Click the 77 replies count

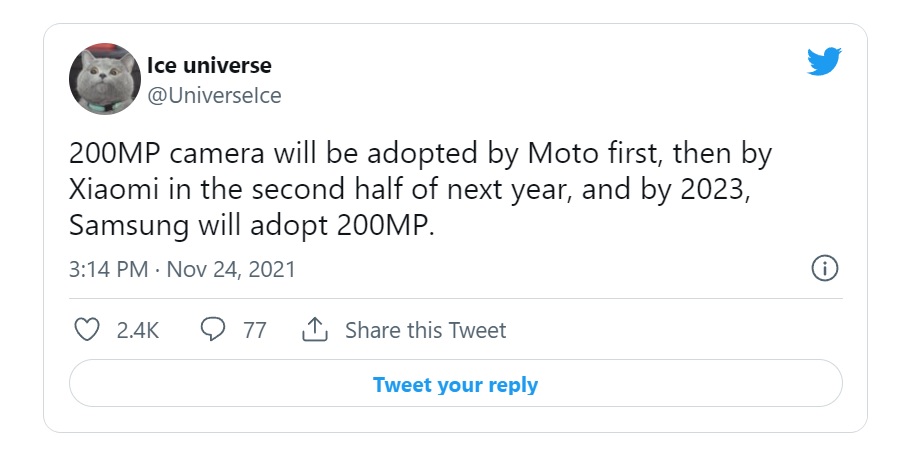(x=255, y=330)
